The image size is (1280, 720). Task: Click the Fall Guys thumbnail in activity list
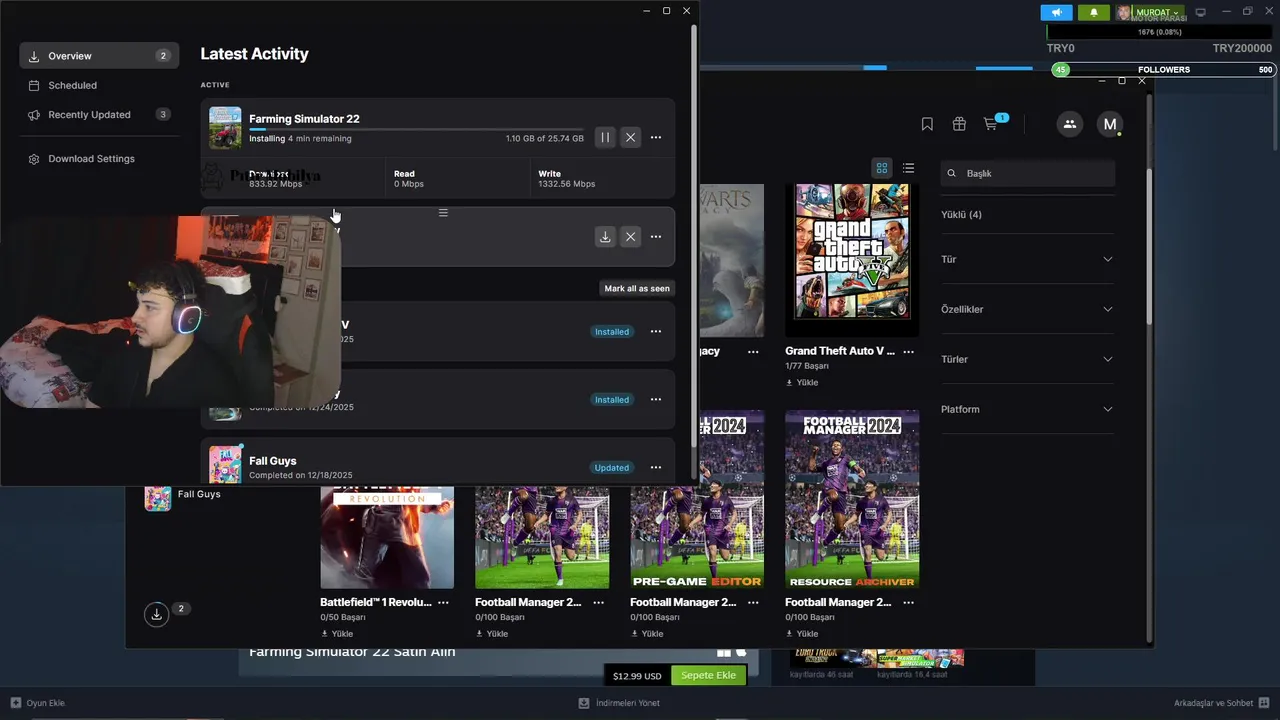click(x=225, y=465)
